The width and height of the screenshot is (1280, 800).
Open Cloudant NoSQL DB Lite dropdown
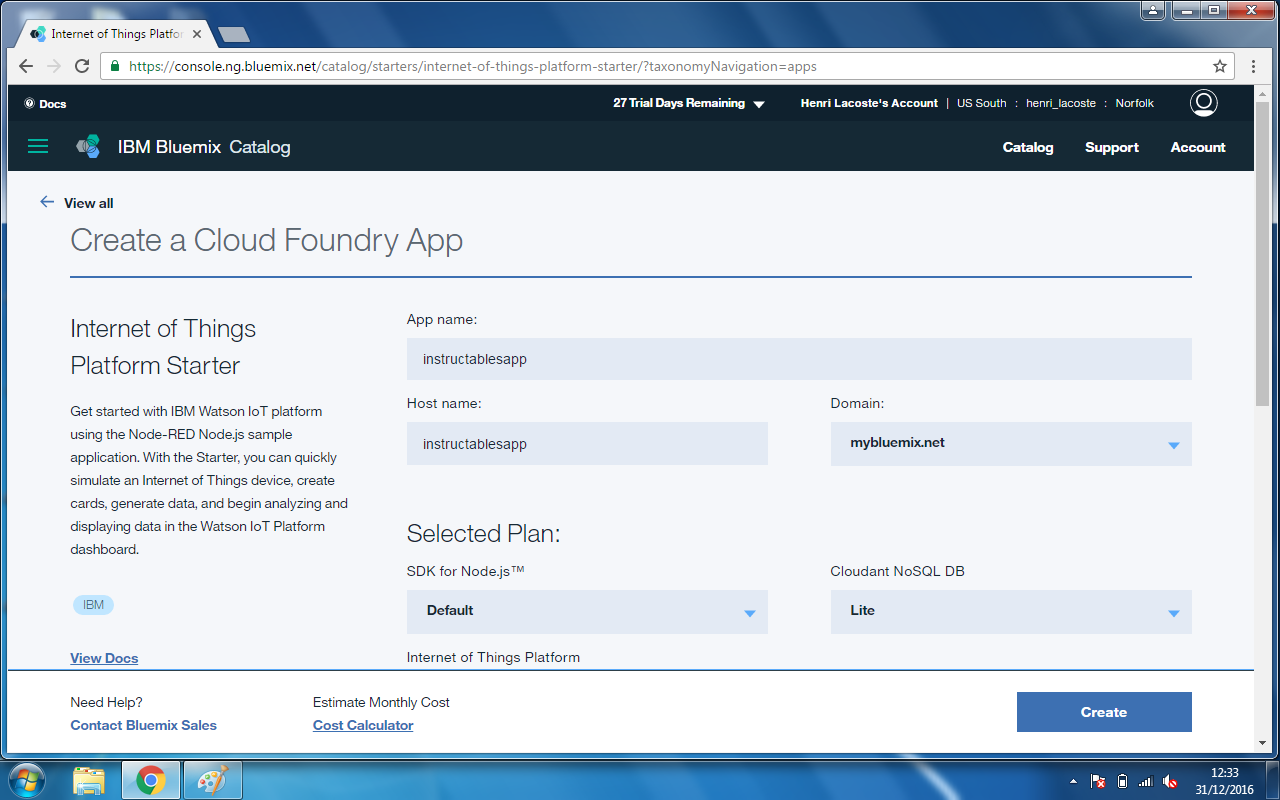click(x=1011, y=611)
